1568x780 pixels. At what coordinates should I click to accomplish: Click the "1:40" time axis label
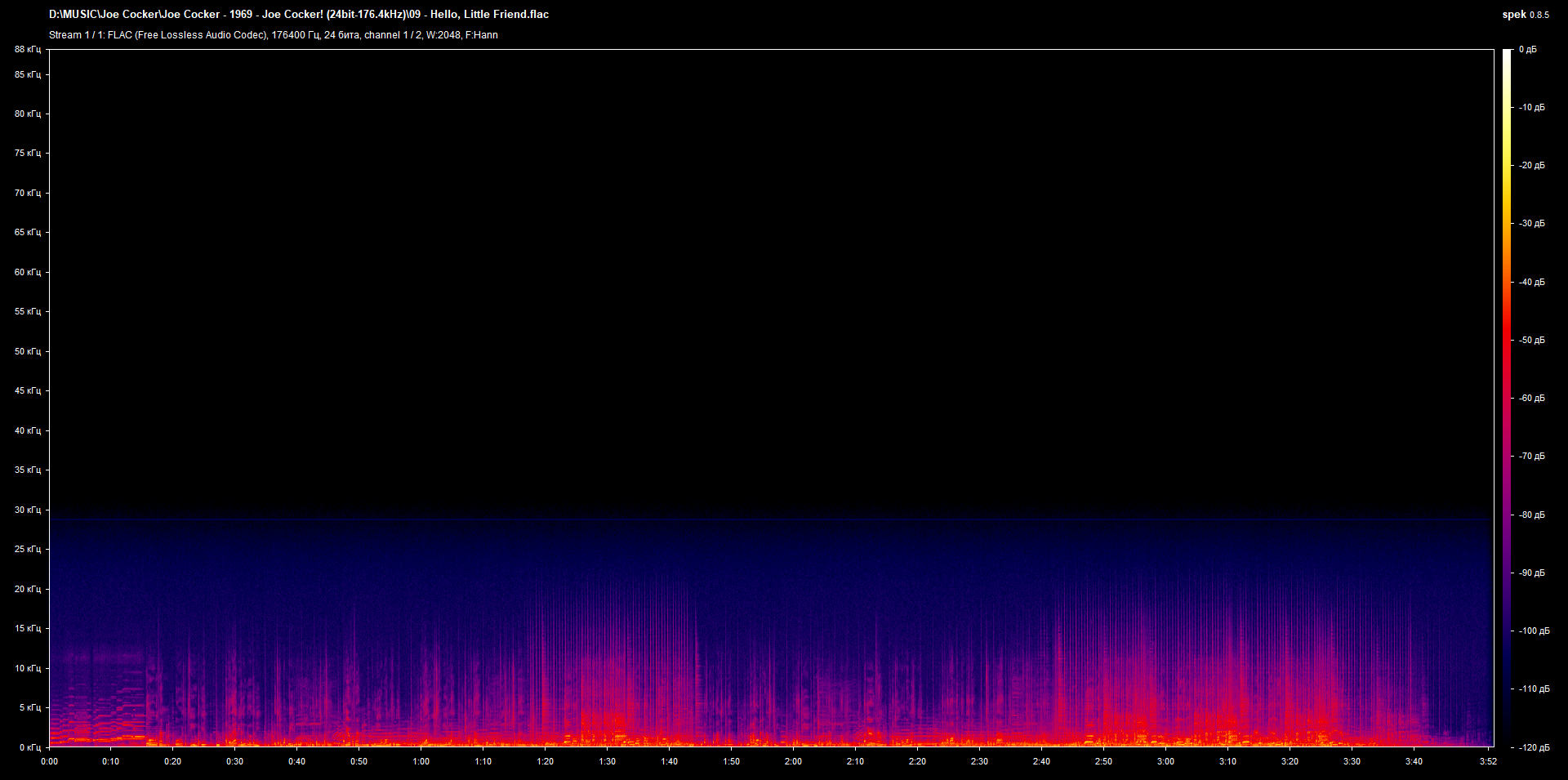(670, 761)
